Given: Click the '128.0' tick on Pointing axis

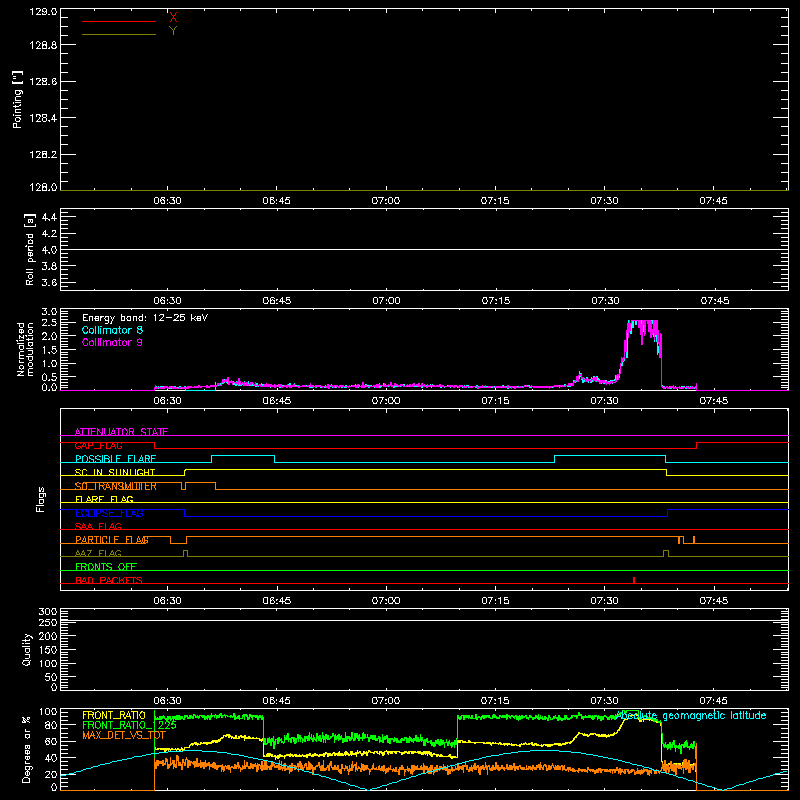Looking at the screenshot, I should tap(43, 187).
